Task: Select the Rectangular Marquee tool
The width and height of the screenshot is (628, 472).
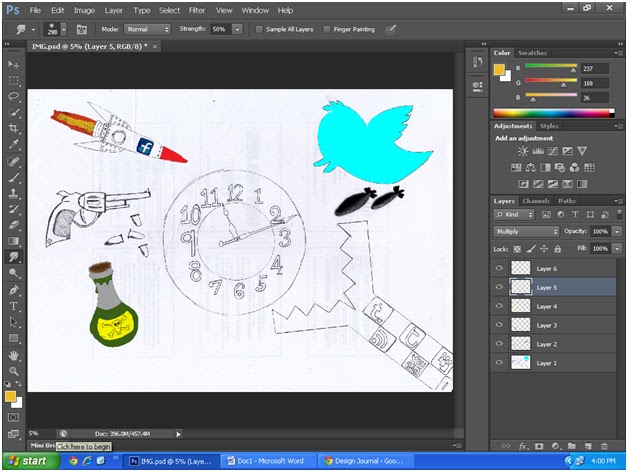Action: click(x=14, y=81)
